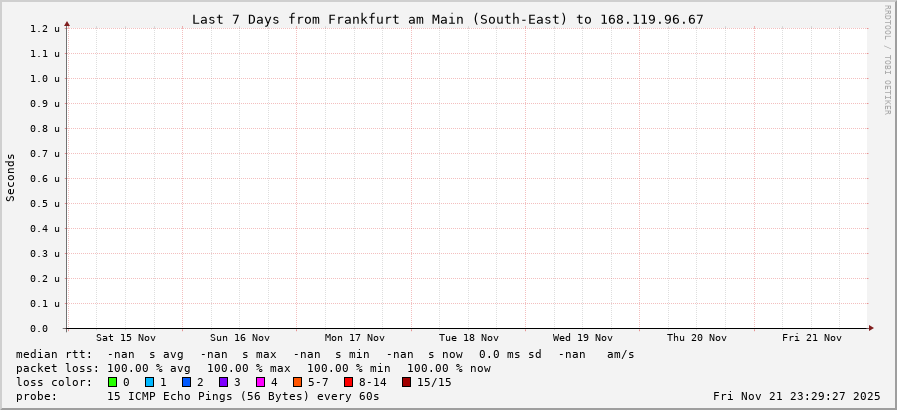
Task: Click the red arrow ending the time axis
Action: tap(871, 328)
